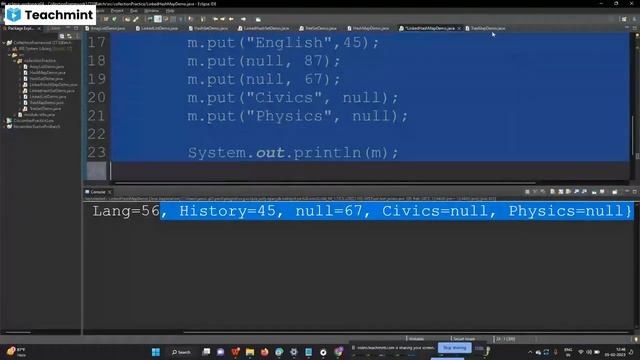Collapse the collectionPractice package node
This screenshot has height=360, width=640.
pos(14,61)
